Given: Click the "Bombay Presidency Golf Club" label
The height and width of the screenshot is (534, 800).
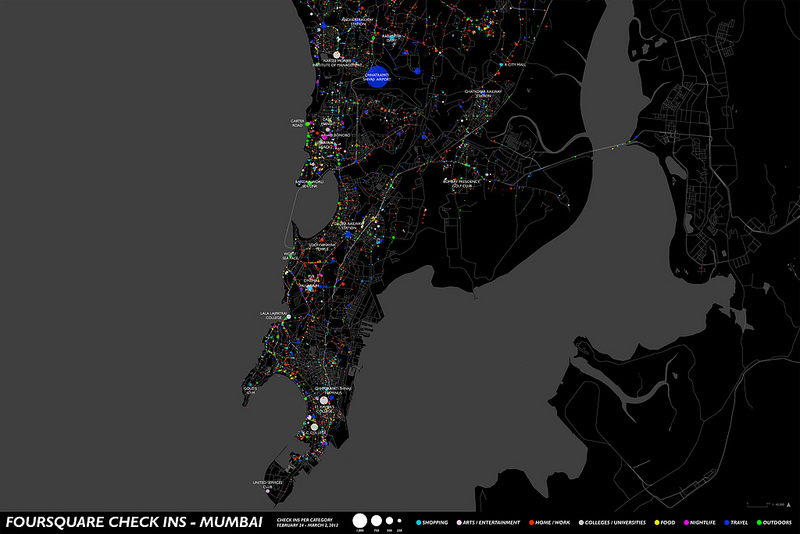Looking at the screenshot, I should click(x=462, y=184).
